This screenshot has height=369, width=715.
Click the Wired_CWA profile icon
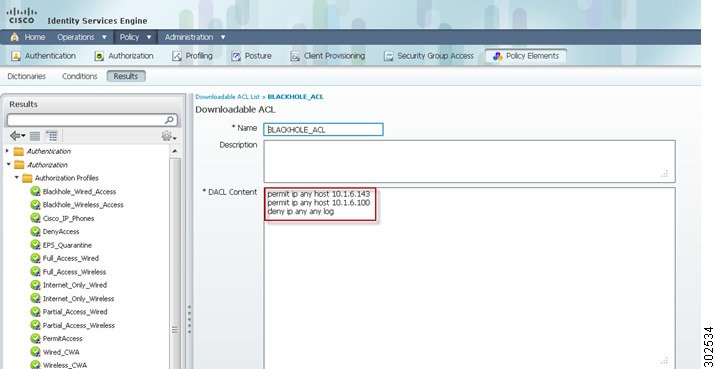[x=36, y=352]
